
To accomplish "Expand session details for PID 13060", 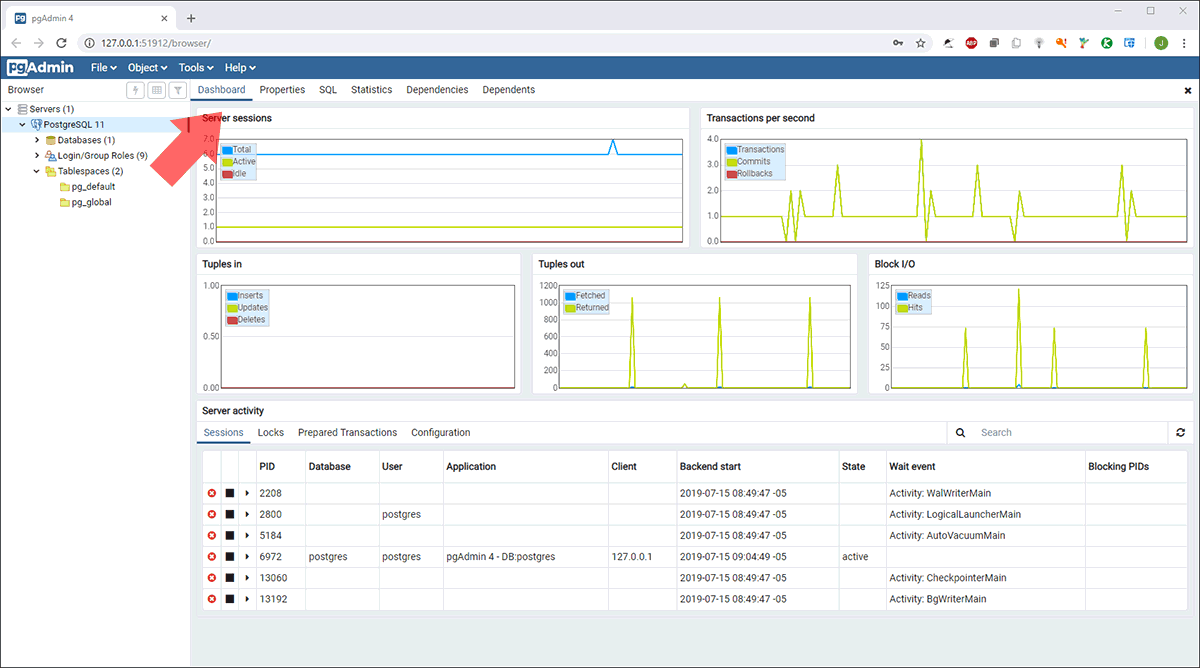I will click(x=247, y=578).
